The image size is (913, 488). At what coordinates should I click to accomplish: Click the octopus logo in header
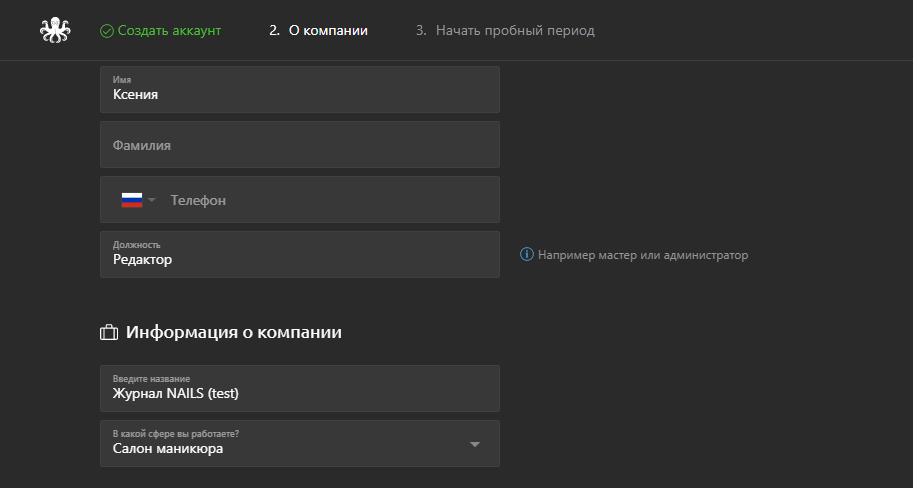click(55, 30)
